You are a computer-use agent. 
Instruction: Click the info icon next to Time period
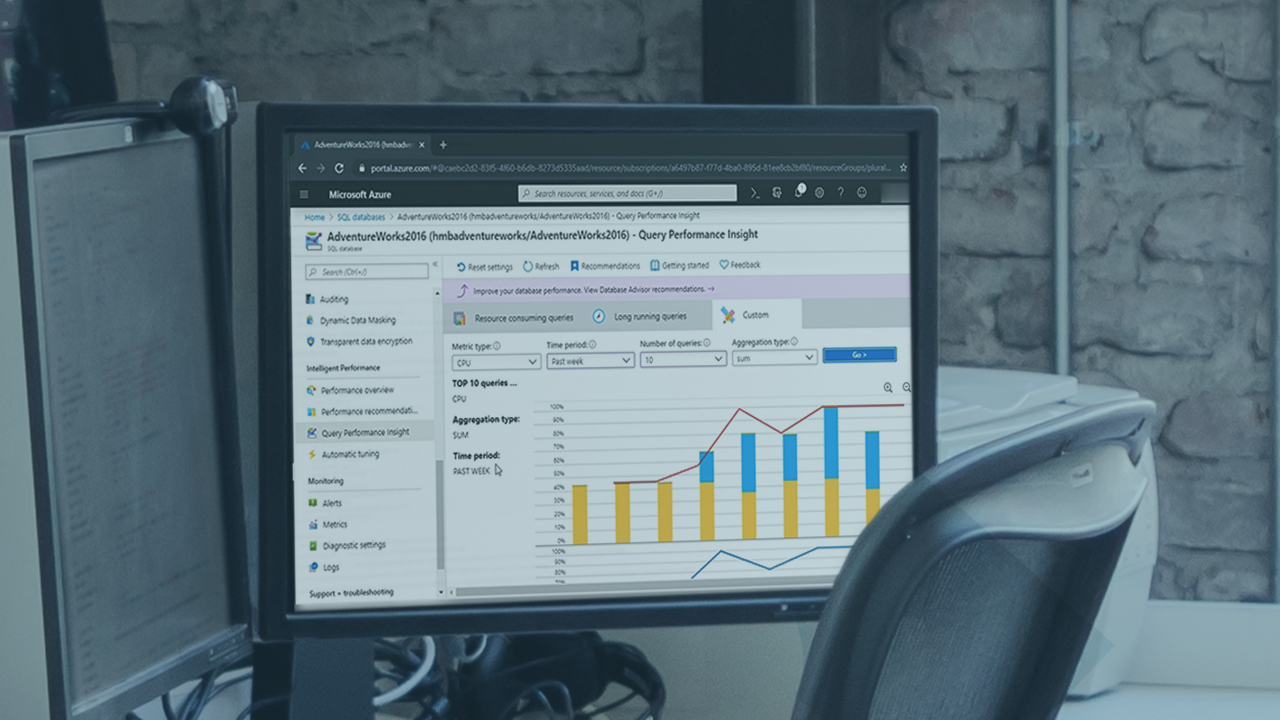[x=592, y=345]
